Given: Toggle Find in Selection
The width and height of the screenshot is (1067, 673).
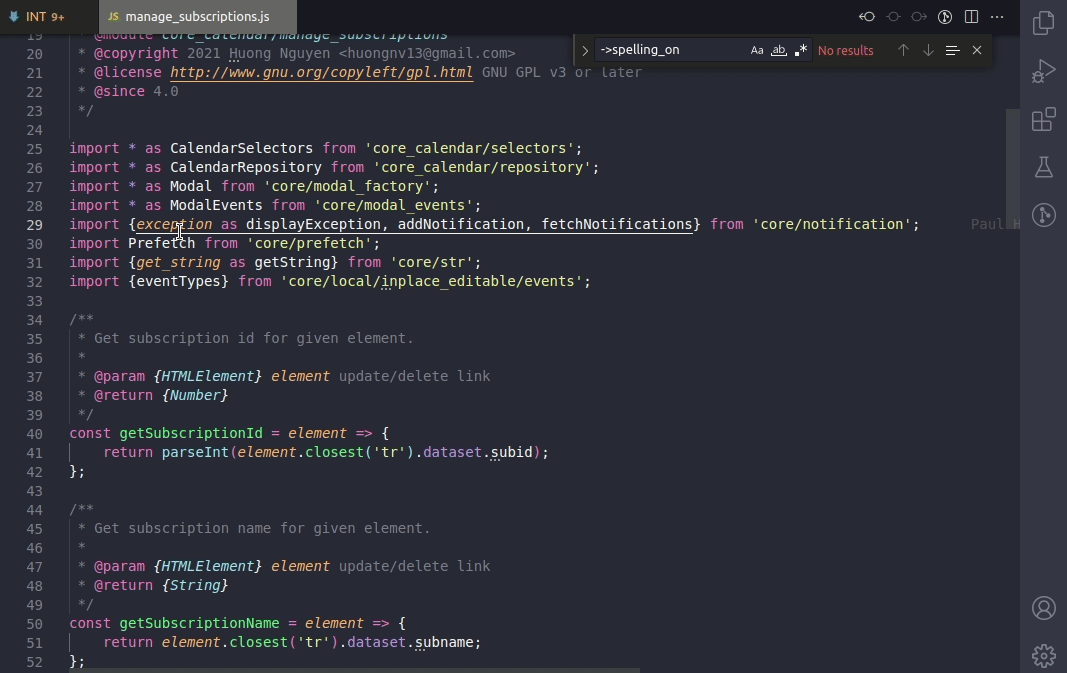Looking at the screenshot, I should coord(953,50).
